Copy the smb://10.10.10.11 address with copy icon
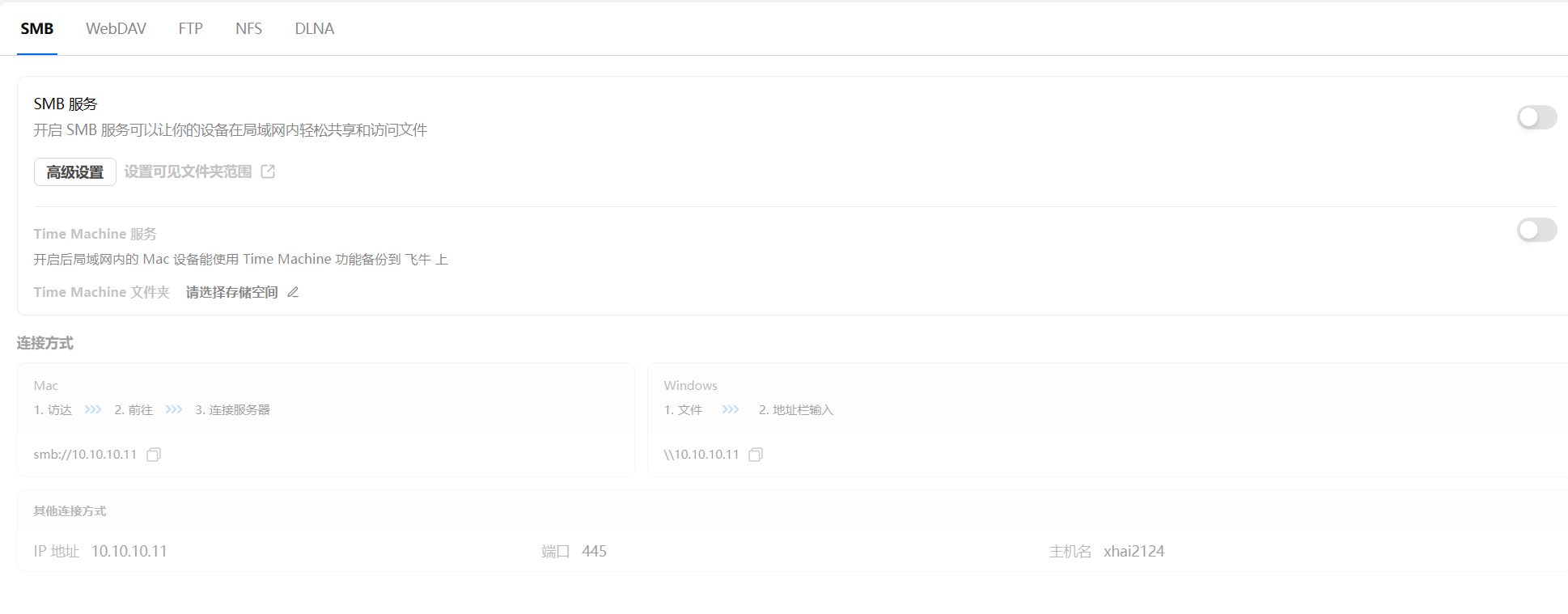 point(154,455)
